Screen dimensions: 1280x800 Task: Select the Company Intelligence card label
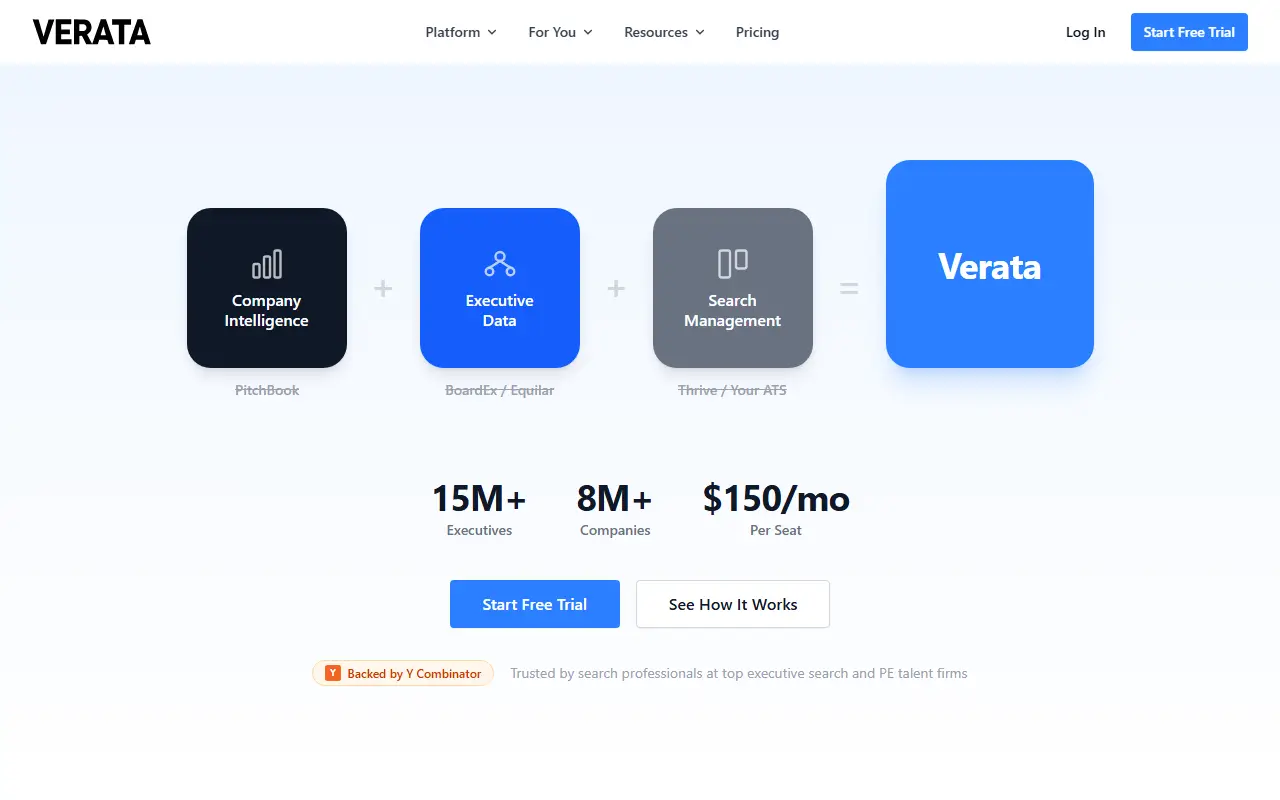tap(267, 311)
